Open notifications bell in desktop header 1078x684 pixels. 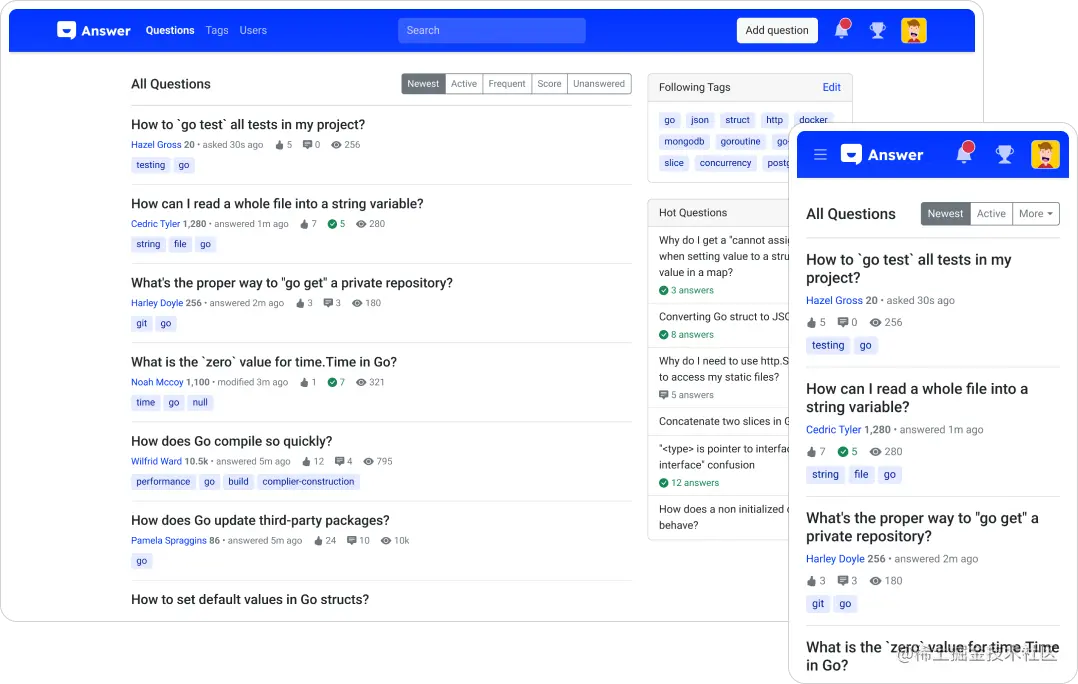pos(842,30)
